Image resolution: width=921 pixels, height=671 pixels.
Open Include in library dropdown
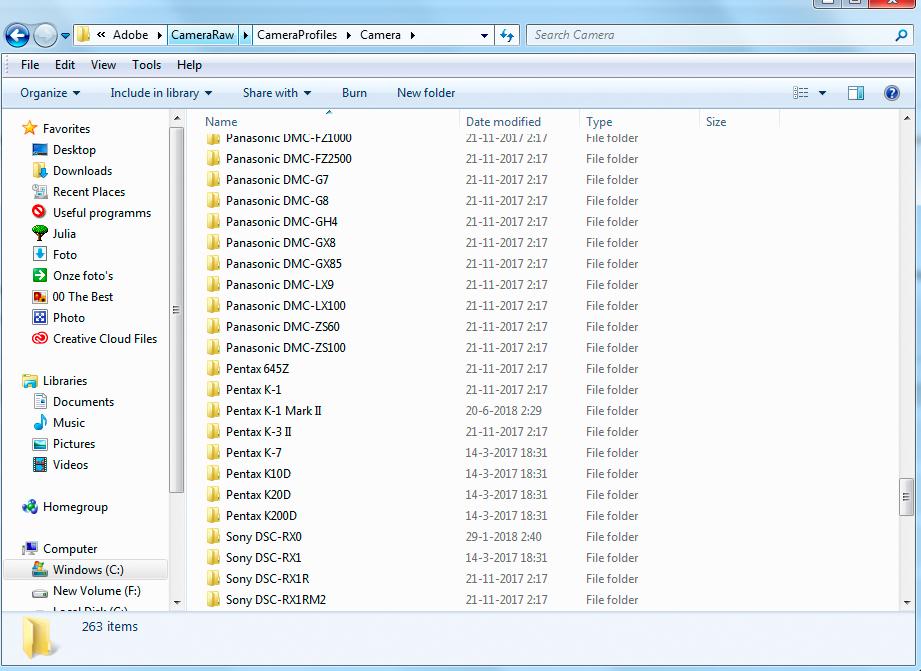coord(161,93)
